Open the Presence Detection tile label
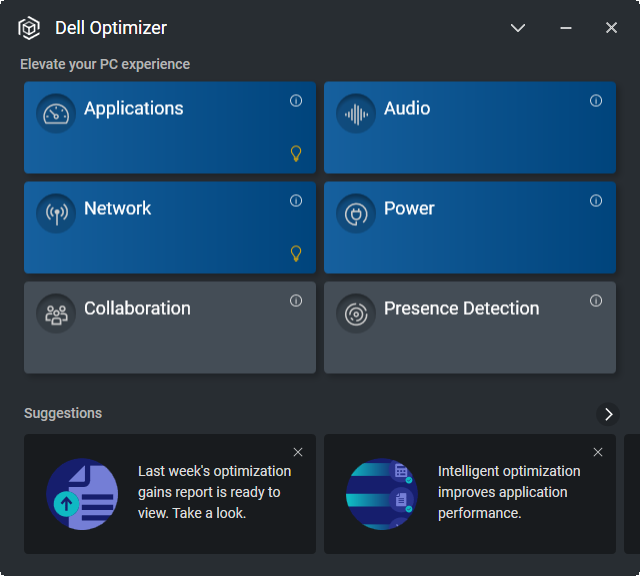The image size is (640, 576). [462, 308]
